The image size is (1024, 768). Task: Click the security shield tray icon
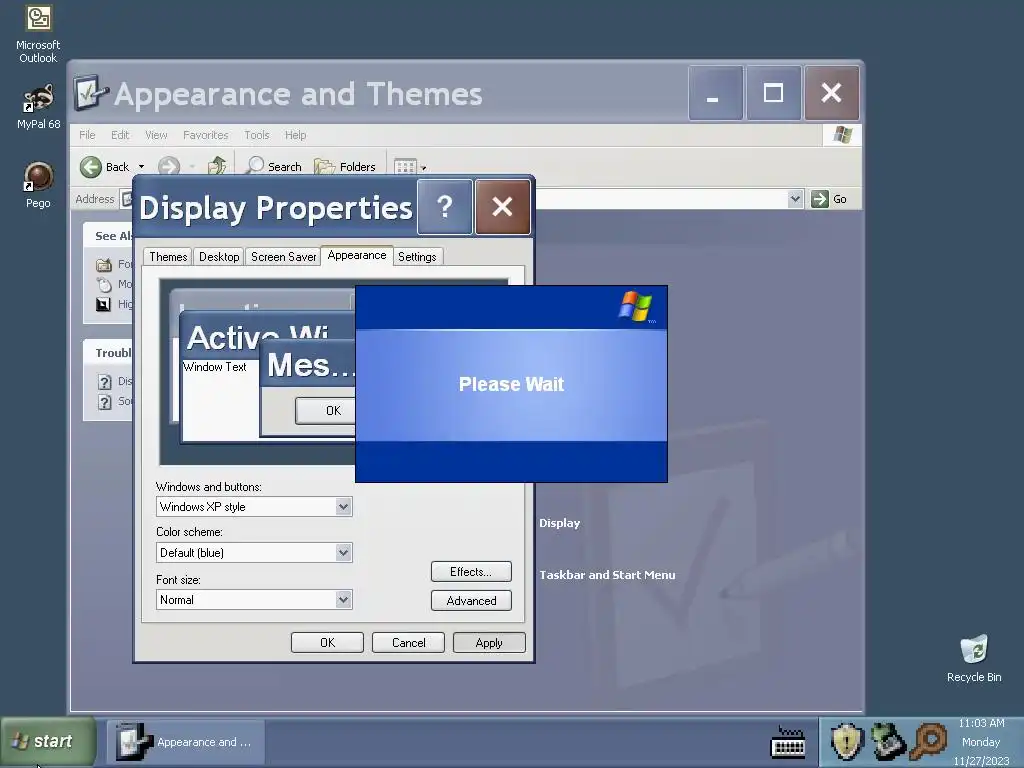pyautogui.click(x=847, y=742)
